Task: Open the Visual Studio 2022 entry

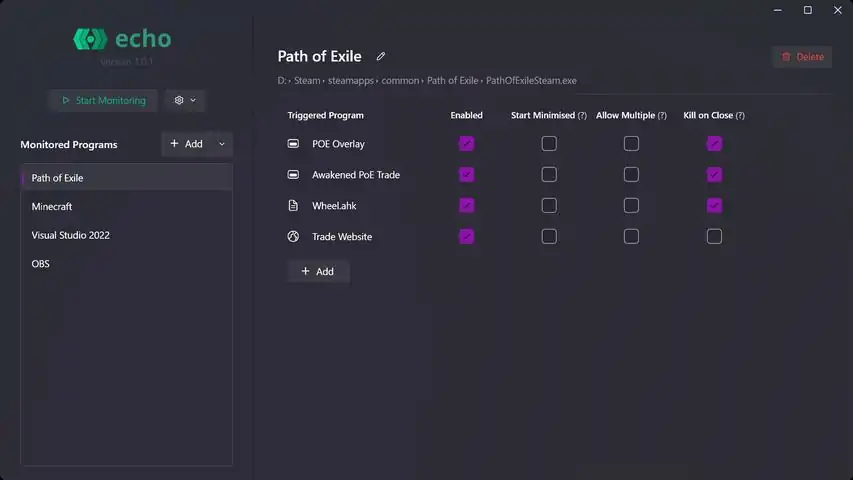Action: coord(70,236)
